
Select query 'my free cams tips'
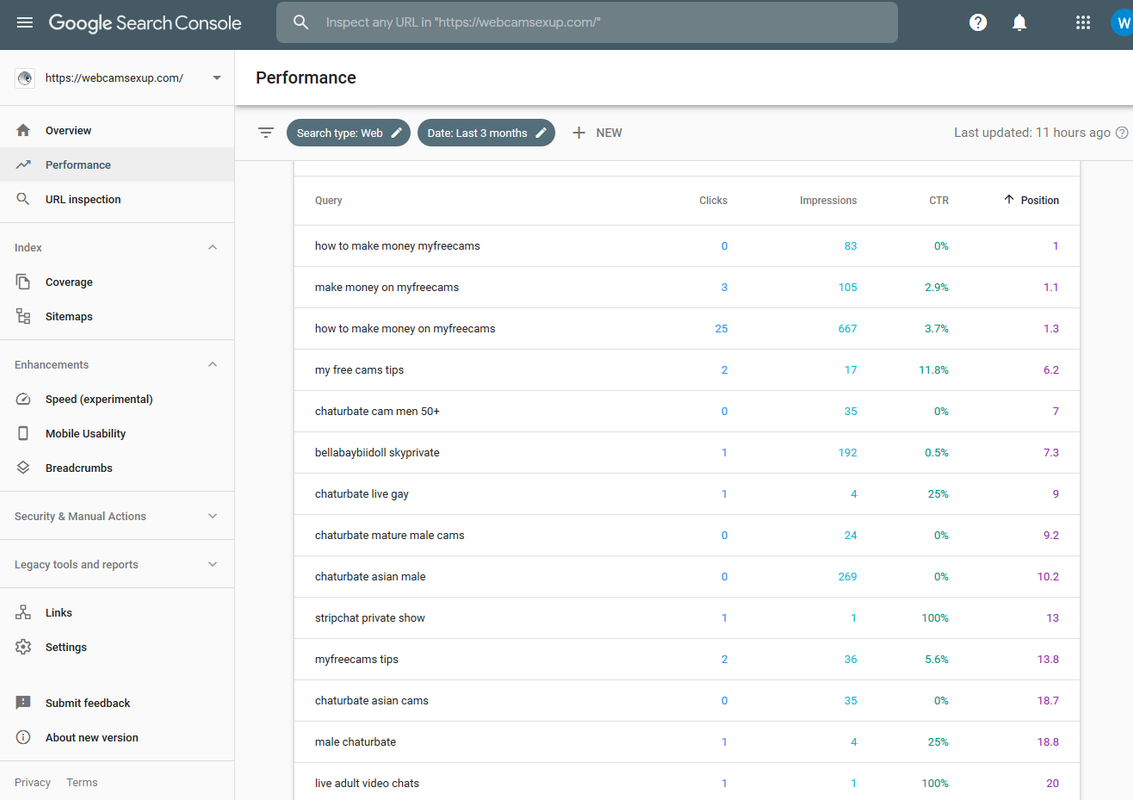click(x=686, y=369)
